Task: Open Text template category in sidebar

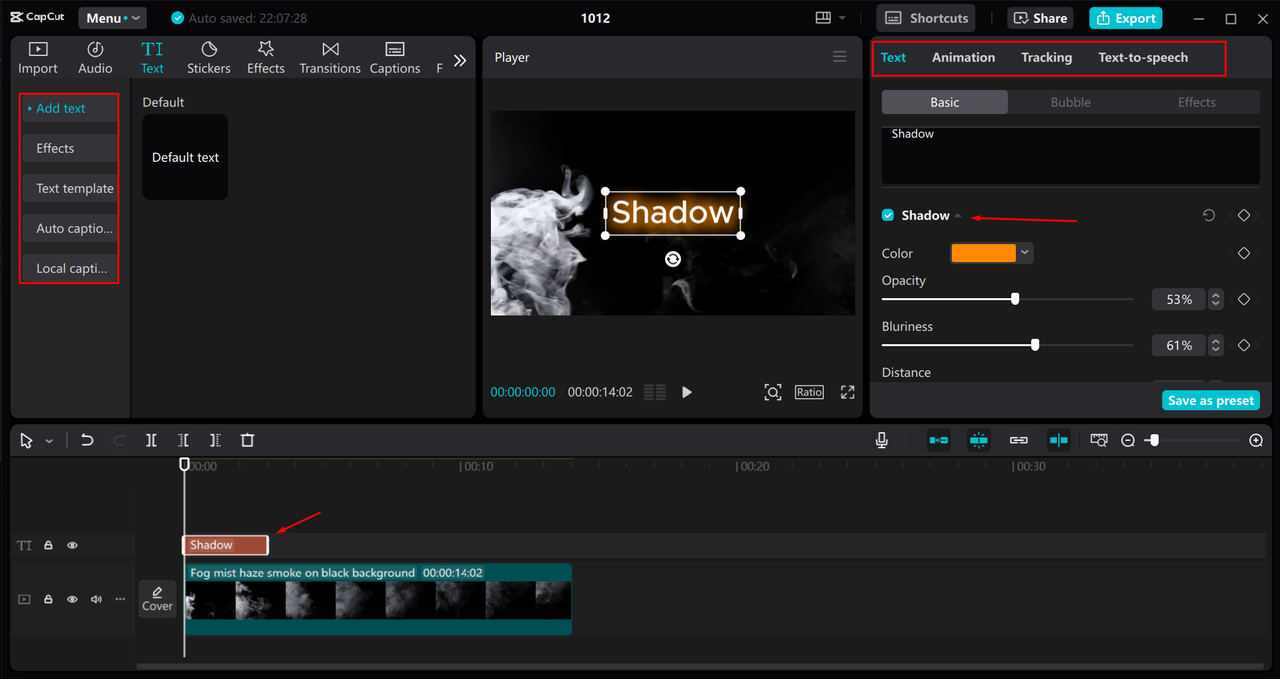Action: pyautogui.click(x=69, y=188)
